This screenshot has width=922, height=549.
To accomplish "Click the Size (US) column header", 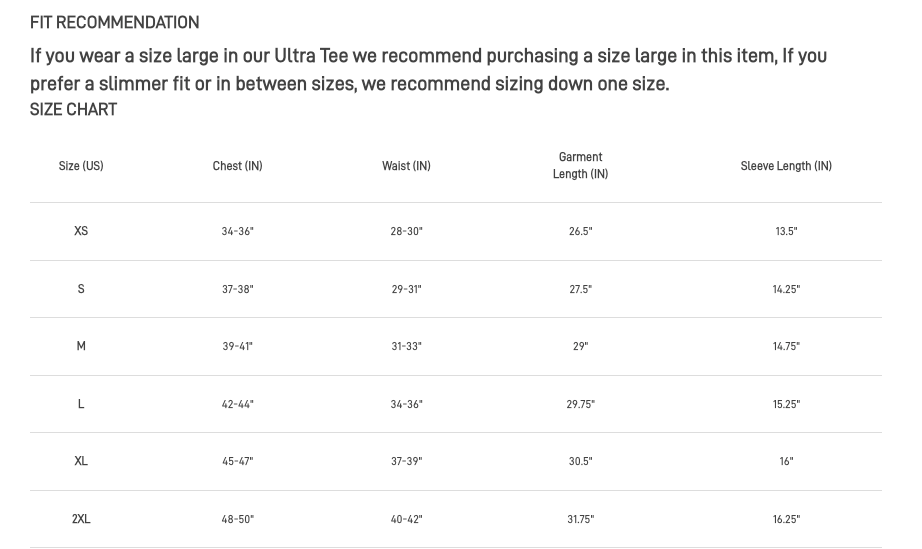I will 81,166.
